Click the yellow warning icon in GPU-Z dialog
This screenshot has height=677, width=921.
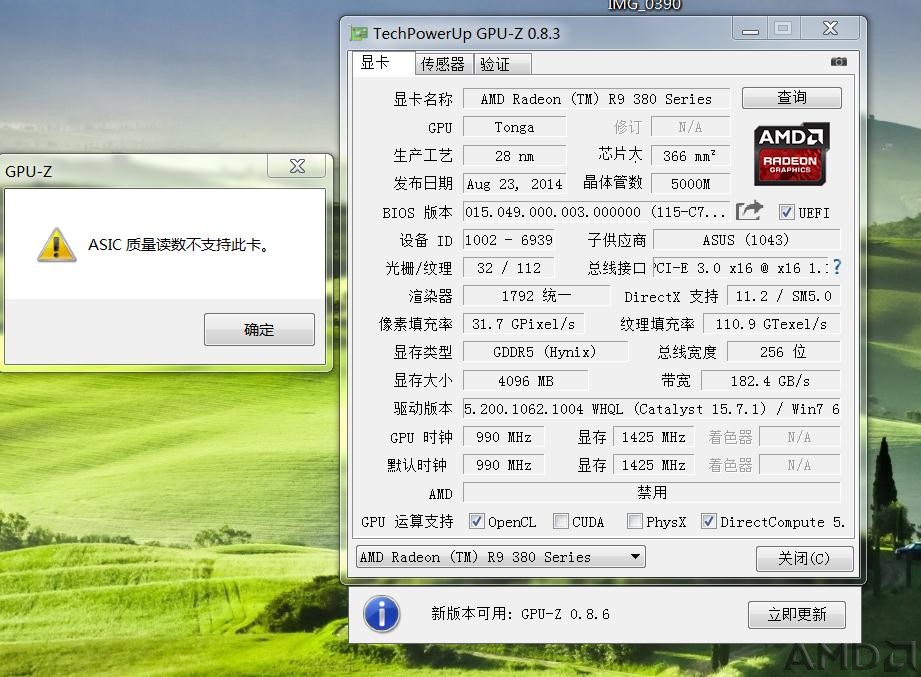click(x=56, y=245)
